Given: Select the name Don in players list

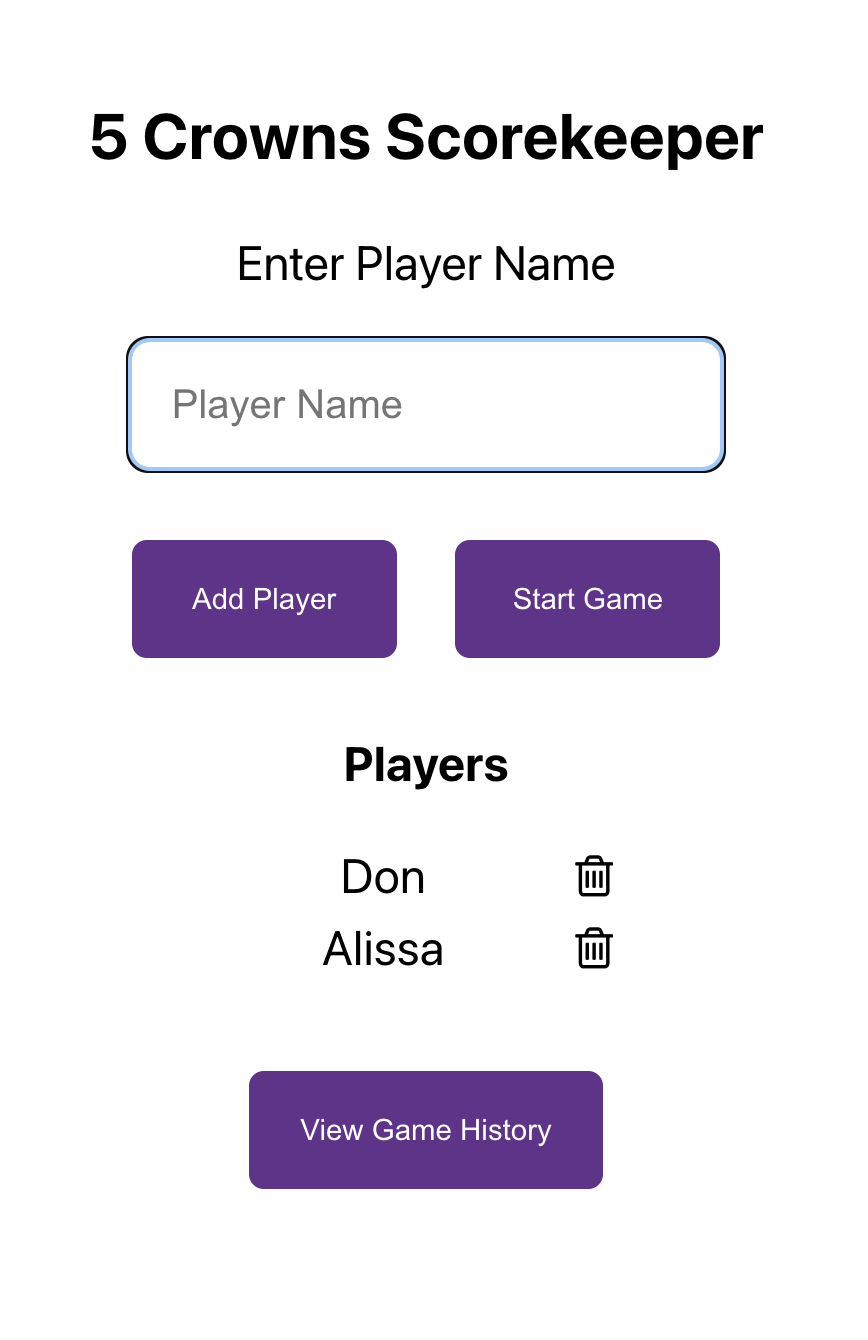Looking at the screenshot, I should [x=383, y=877].
